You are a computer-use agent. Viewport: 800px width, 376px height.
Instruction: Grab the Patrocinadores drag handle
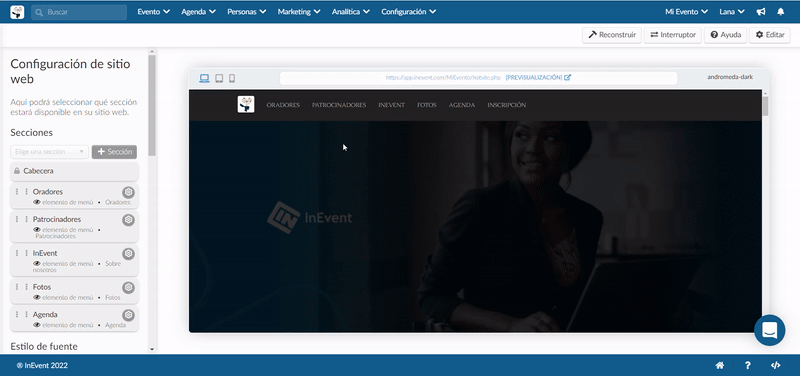click(x=21, y=219)
